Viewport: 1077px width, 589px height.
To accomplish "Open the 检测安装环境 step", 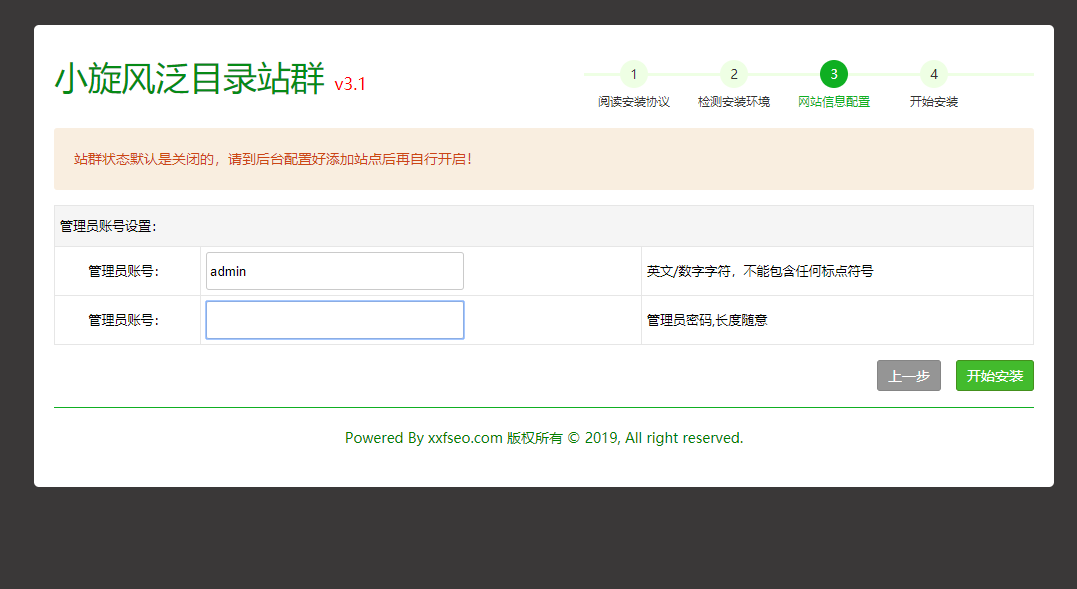I will click(x=734, y=101).
